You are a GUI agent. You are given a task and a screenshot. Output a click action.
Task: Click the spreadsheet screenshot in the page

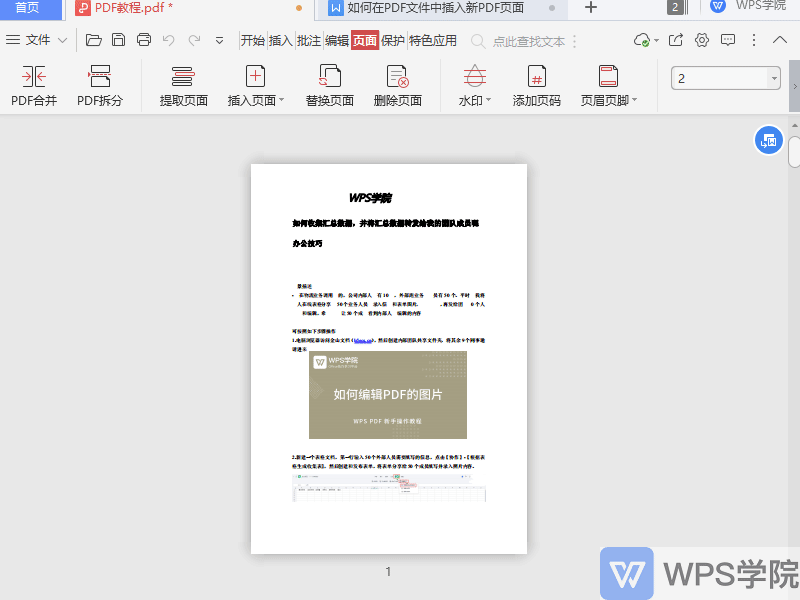(x=389, y=488)
